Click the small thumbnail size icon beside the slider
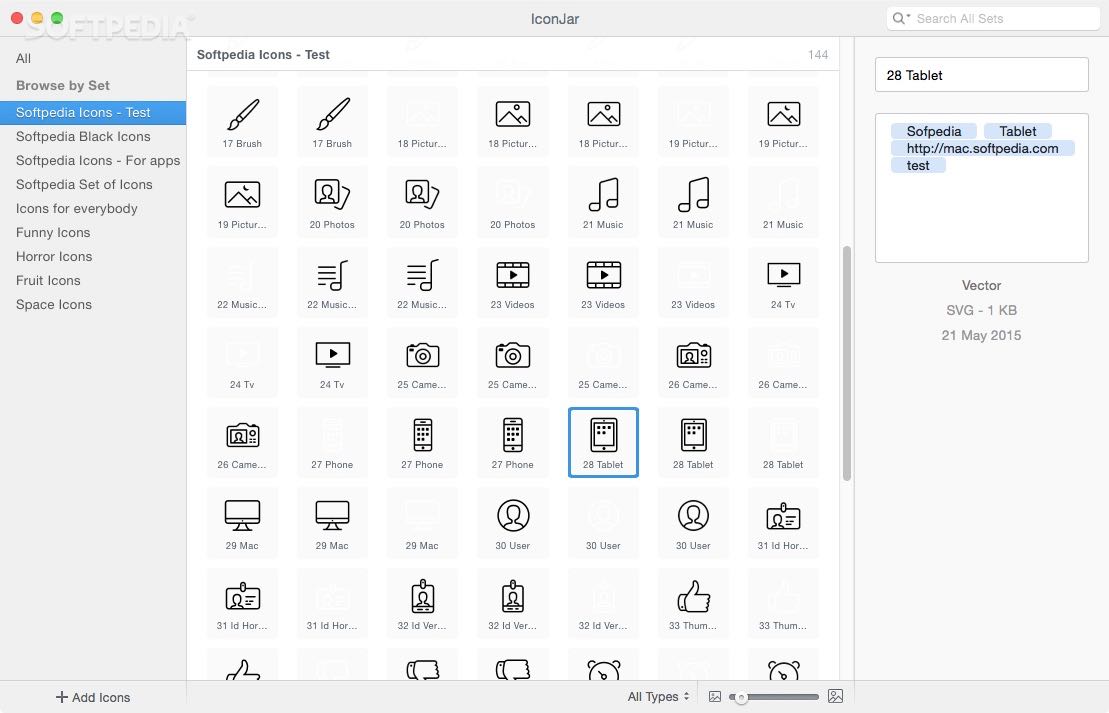This screenshot has width=1109, height=713. coord(714,696)
